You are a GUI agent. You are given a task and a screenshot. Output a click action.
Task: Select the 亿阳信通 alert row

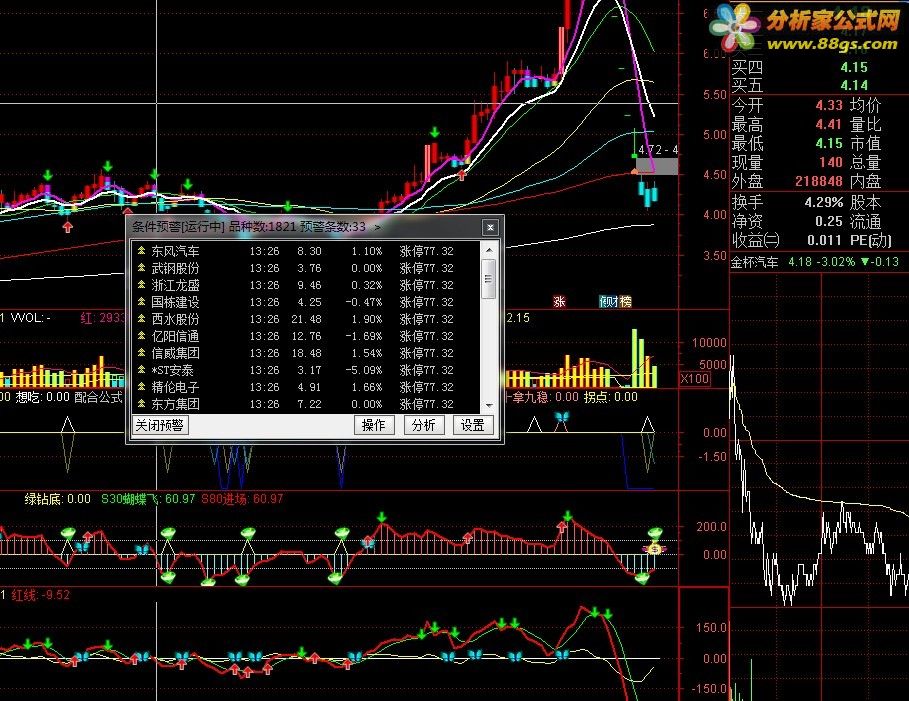[307, 336]
